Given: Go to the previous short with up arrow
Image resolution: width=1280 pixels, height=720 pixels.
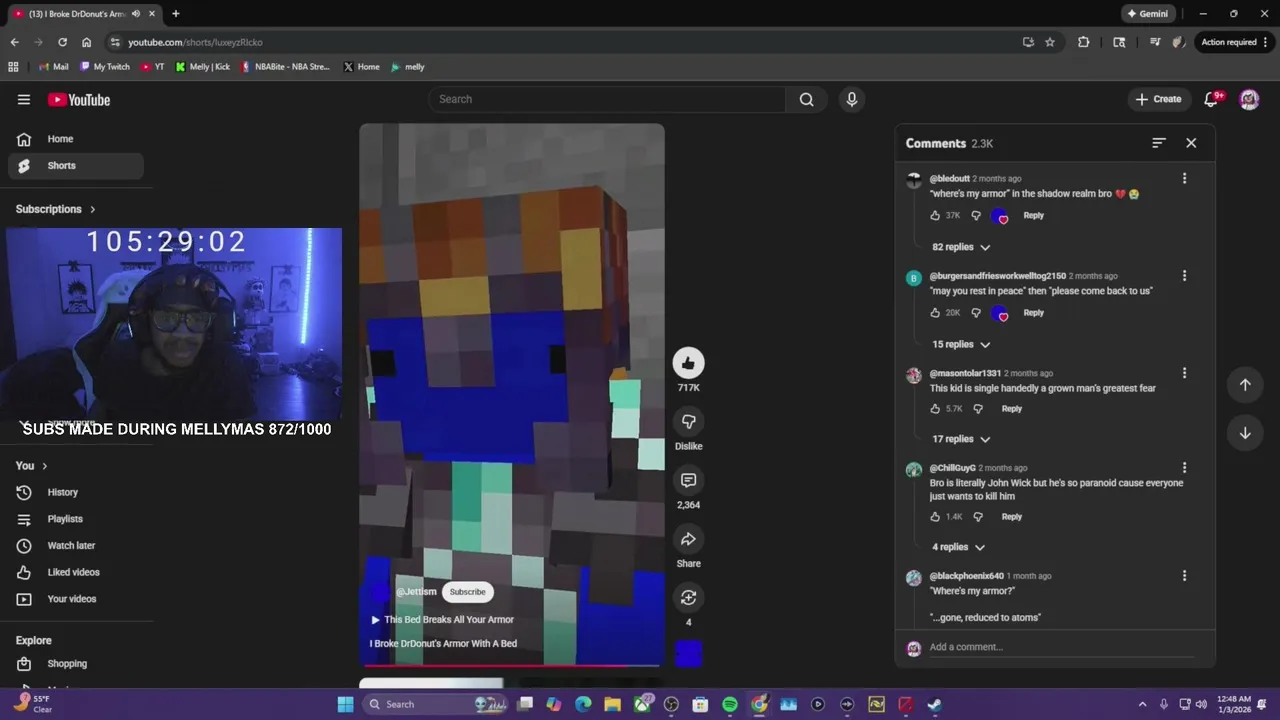Looking at the screenshot, I should pyautogui.click(x=1245, y=384).
